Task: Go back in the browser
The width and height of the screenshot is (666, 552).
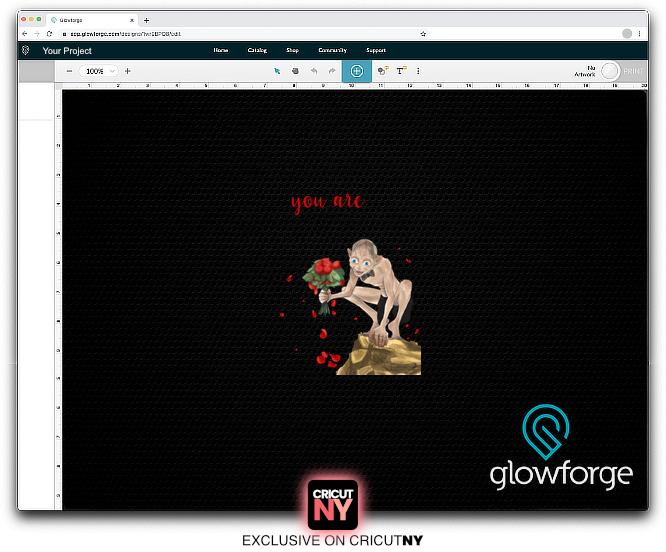Action: pyautogui.click(x=25, y=34)
